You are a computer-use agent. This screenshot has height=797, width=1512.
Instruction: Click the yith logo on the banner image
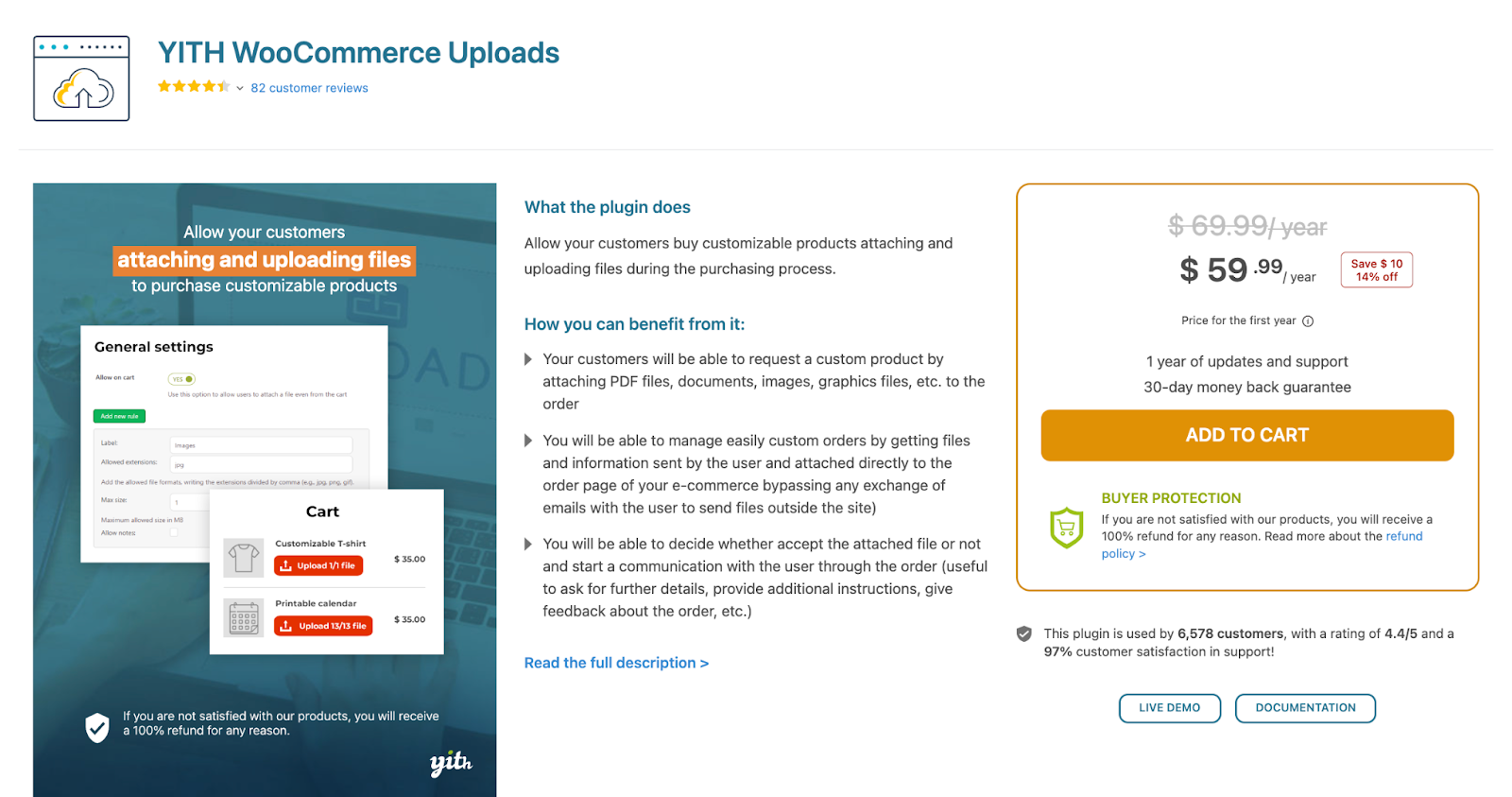tap(451, 764)
